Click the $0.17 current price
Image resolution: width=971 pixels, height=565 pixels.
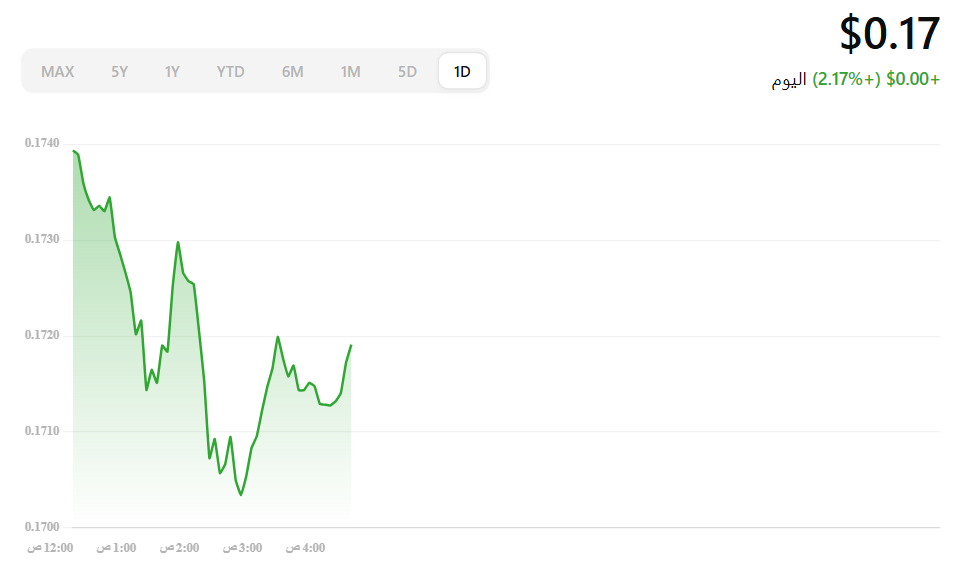[x=889, y=33]
